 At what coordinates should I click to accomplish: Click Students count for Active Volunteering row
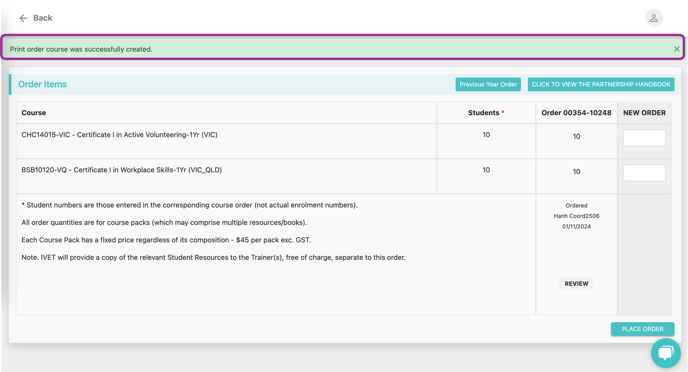point(486,135)
